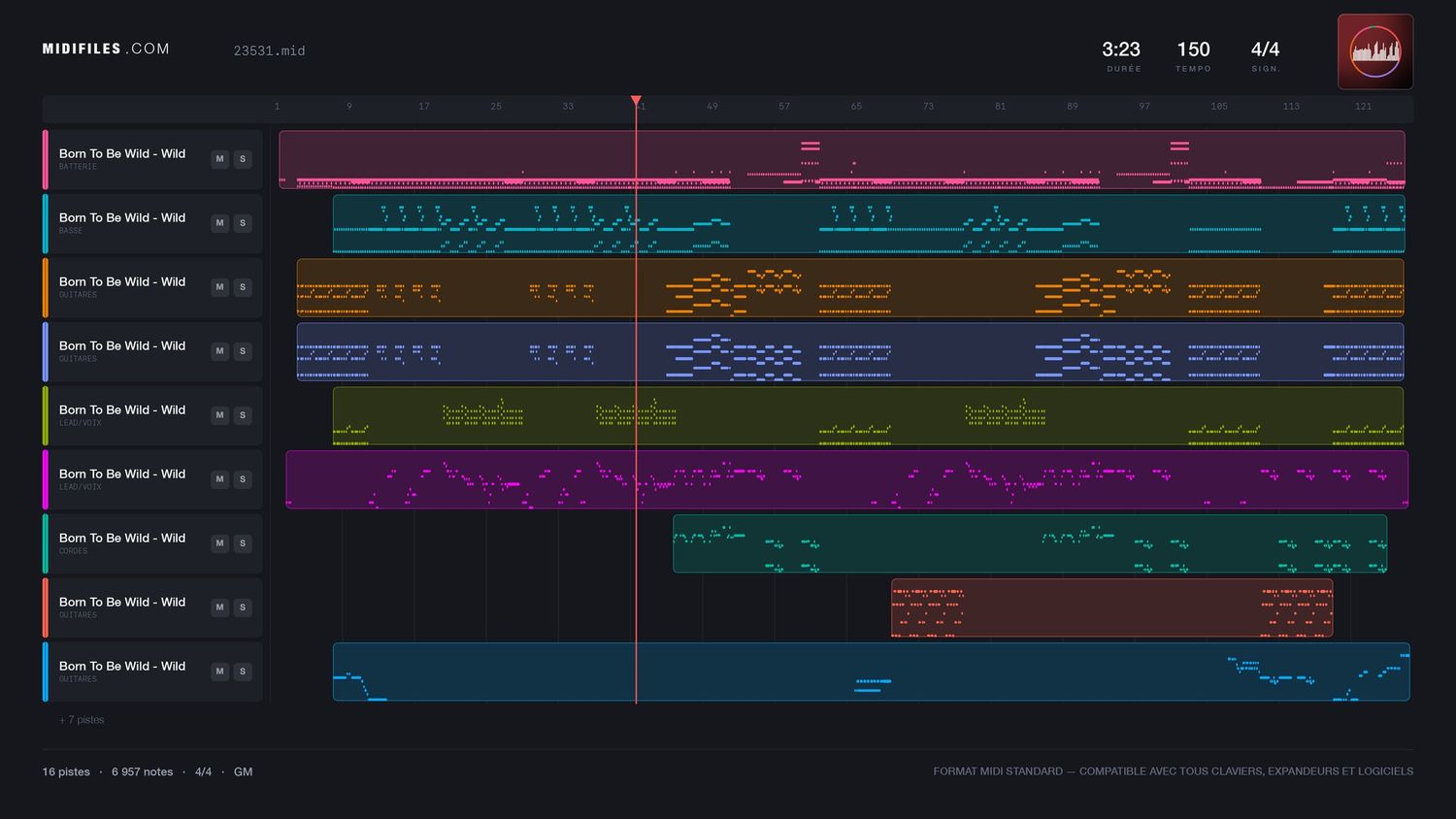Solo the orange GUITARES track
1456x819 pixels.
(x=243, y=287)
